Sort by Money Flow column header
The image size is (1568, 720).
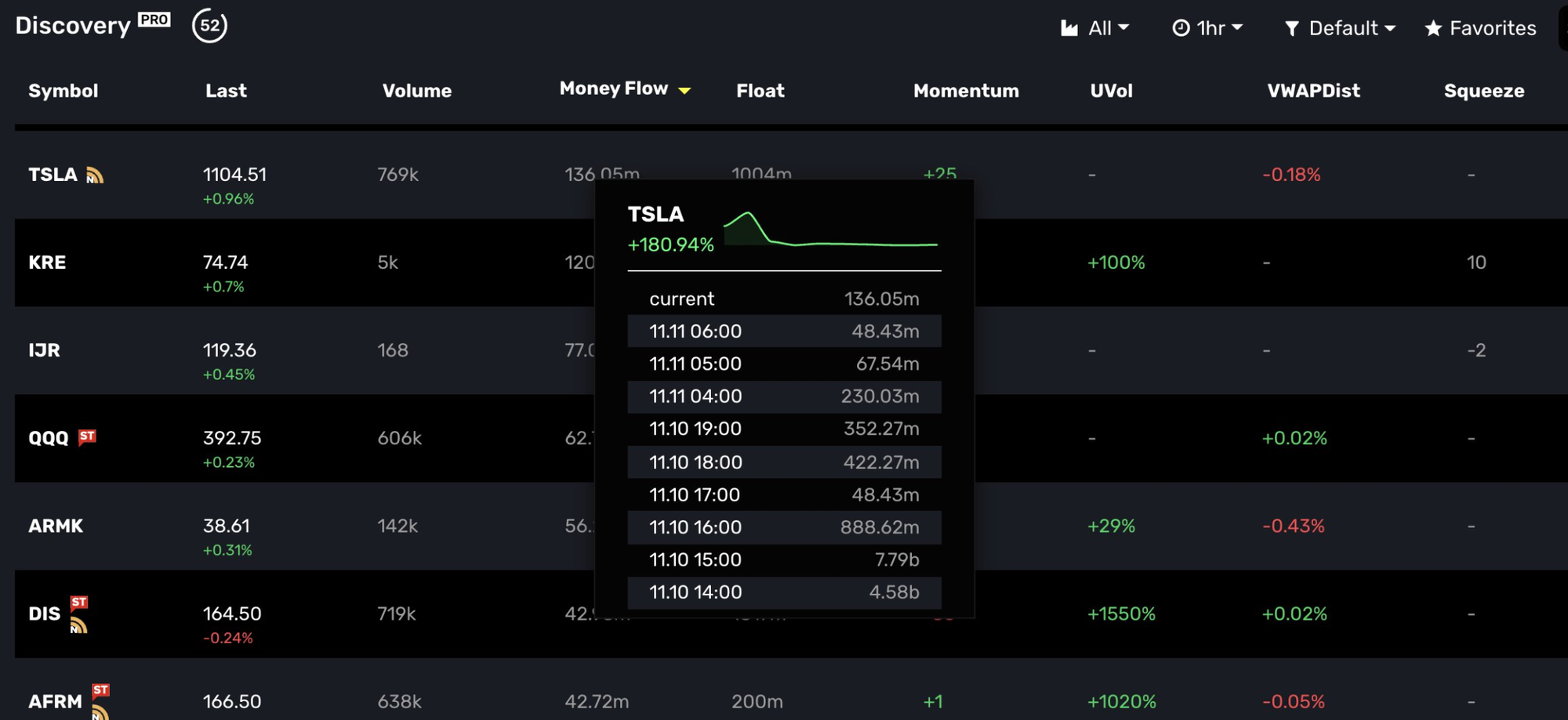coord(614,89)
